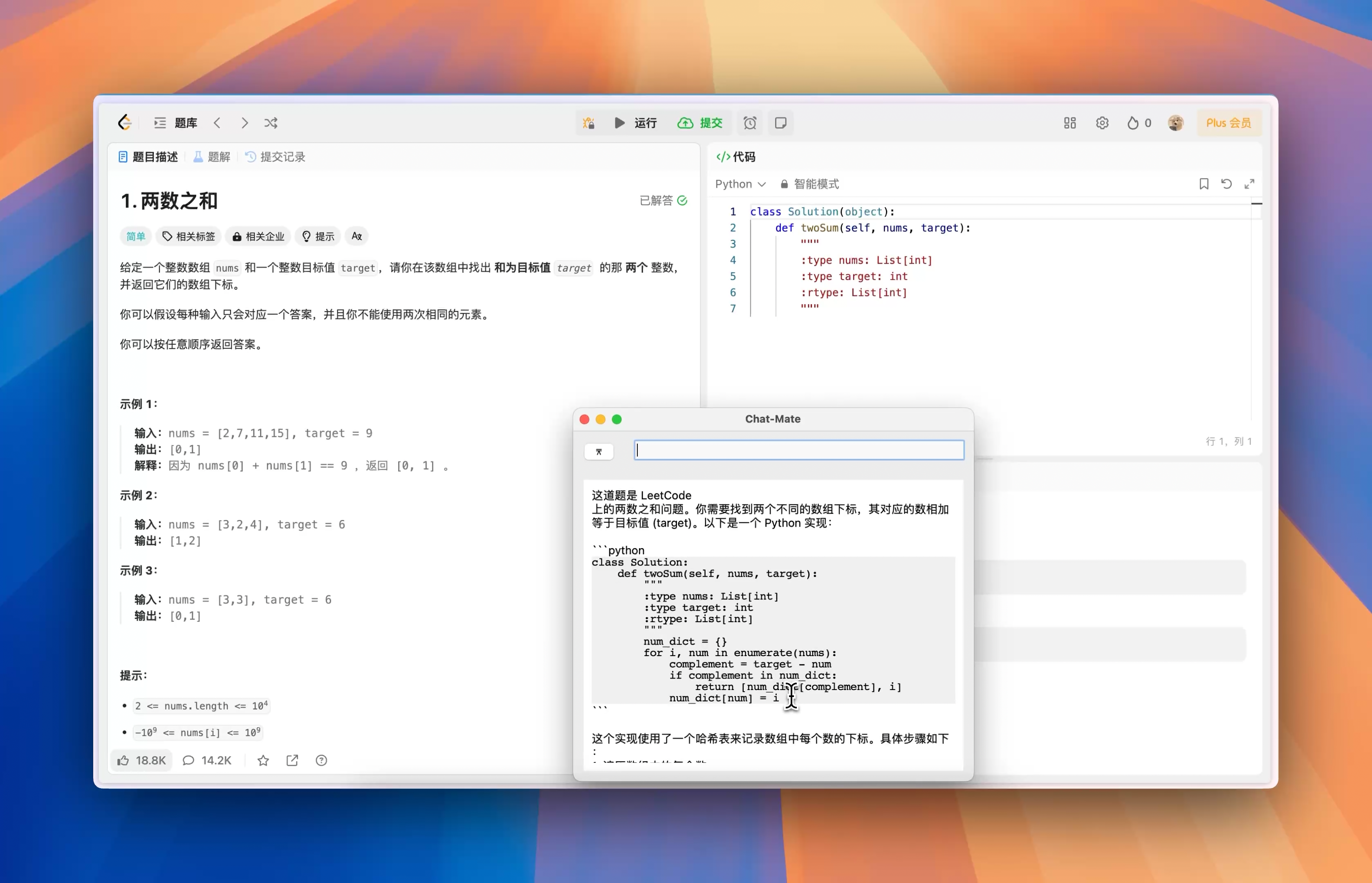1372x883 pixels.
Task: Open the Python language dropdown
Action: pyautogui.click(x=740, y=184)
